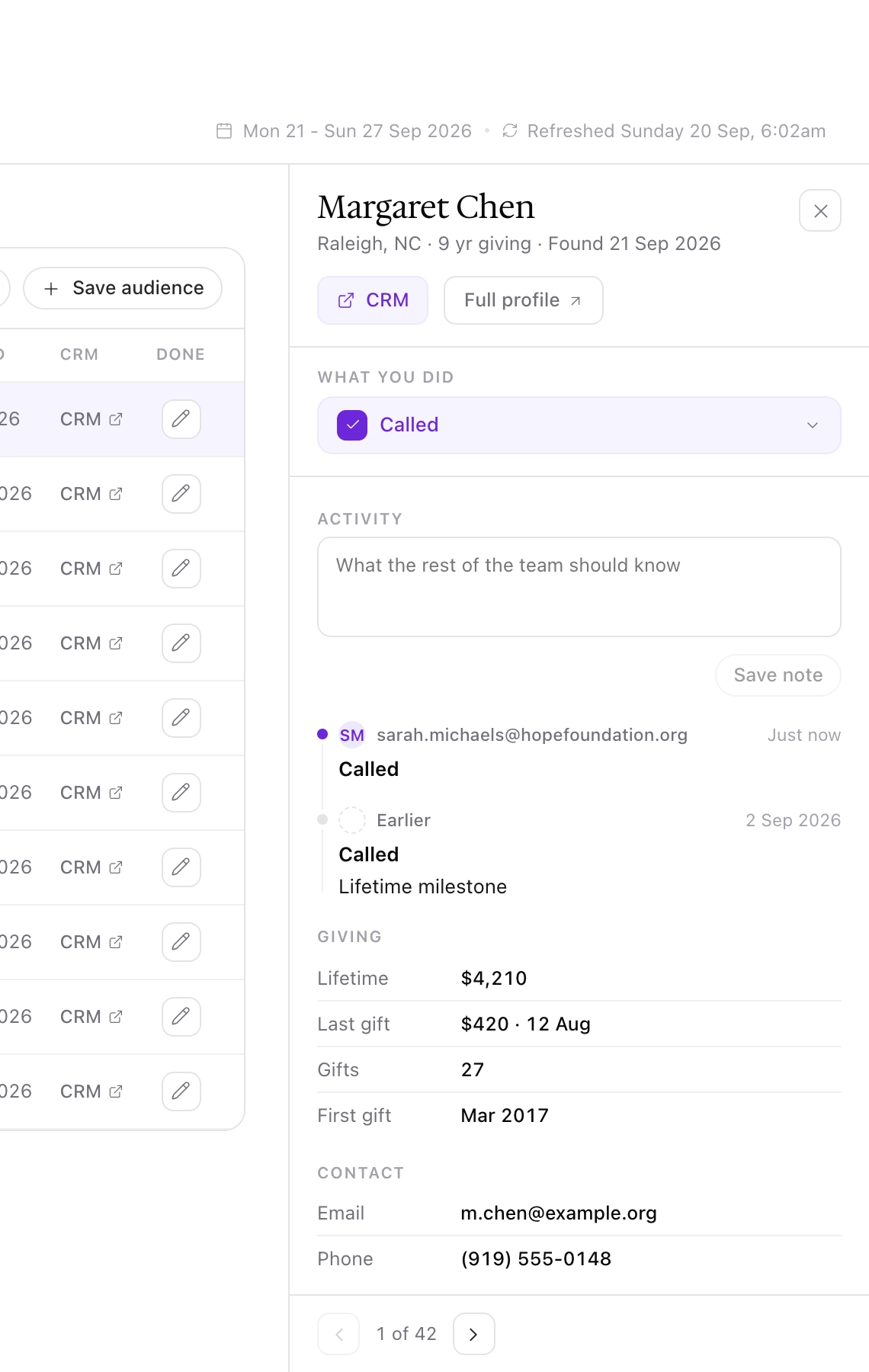Click the Just now timestamp
This screenshot has height=1372, width=869.
pos(804,735)
